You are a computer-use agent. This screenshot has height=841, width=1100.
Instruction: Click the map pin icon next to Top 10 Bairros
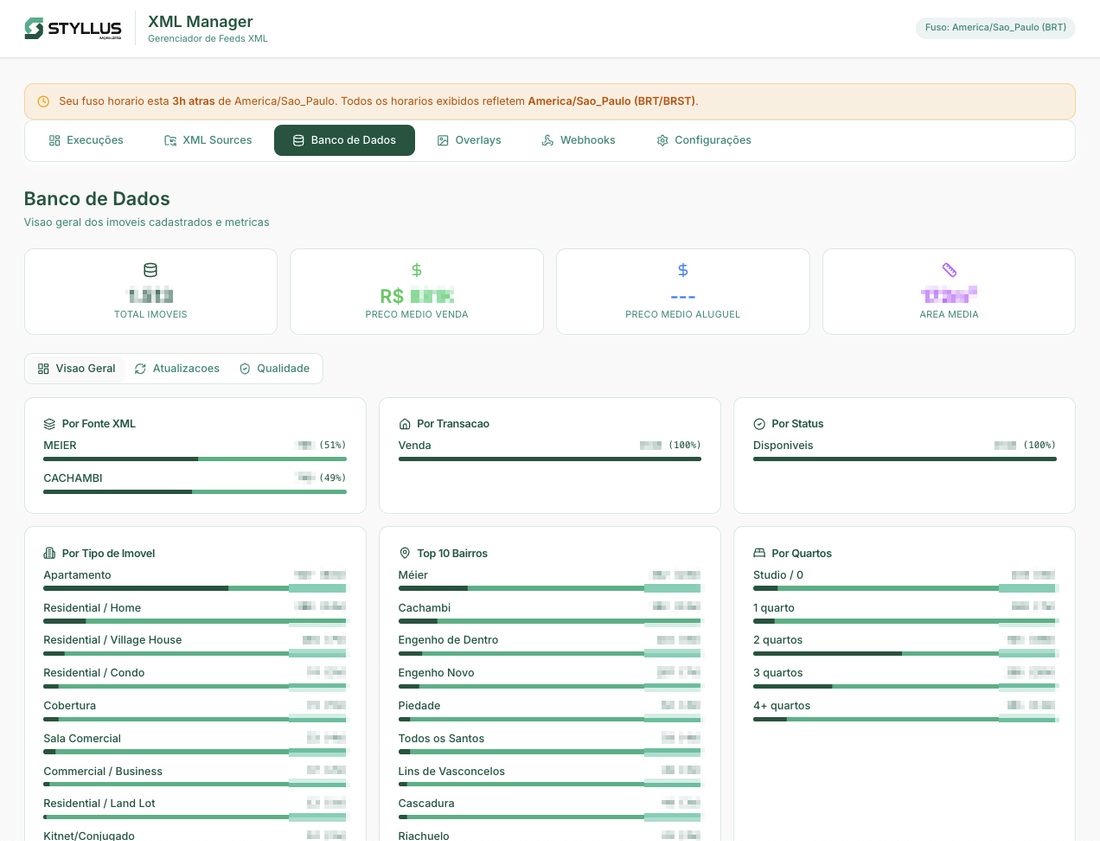click(404, 552)
